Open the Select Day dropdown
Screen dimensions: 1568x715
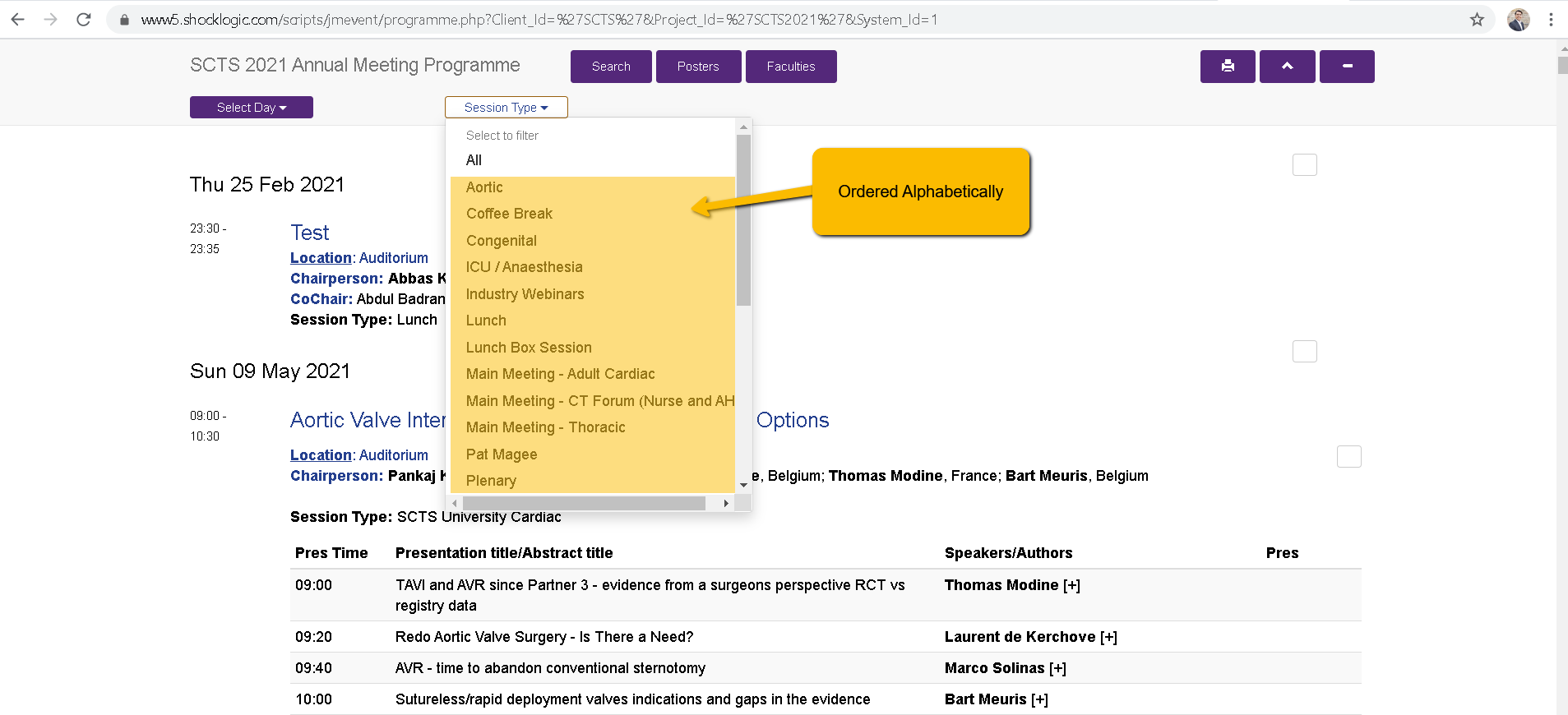point(251,108)
